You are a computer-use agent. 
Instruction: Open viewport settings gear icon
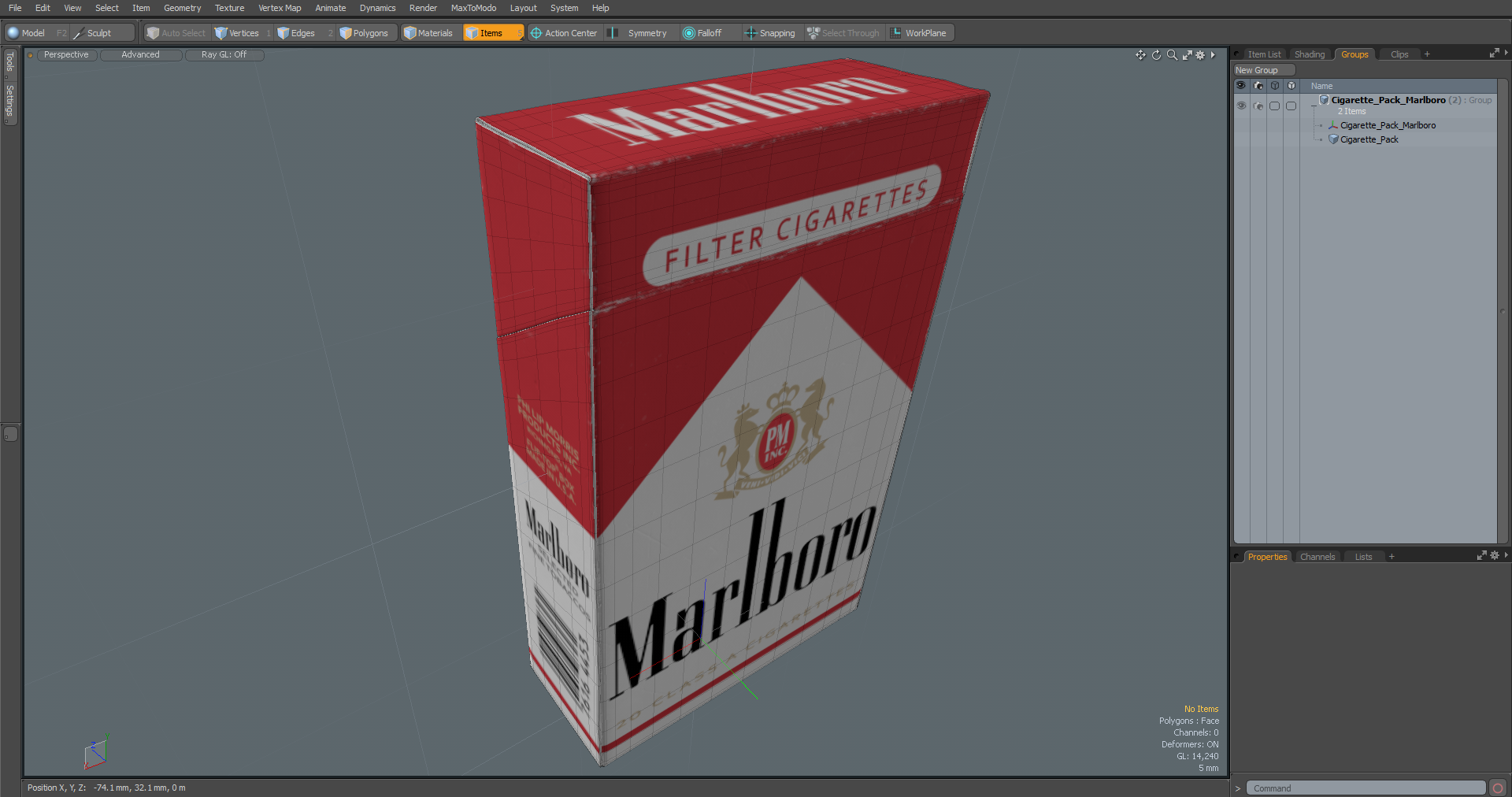point(1200,55)
